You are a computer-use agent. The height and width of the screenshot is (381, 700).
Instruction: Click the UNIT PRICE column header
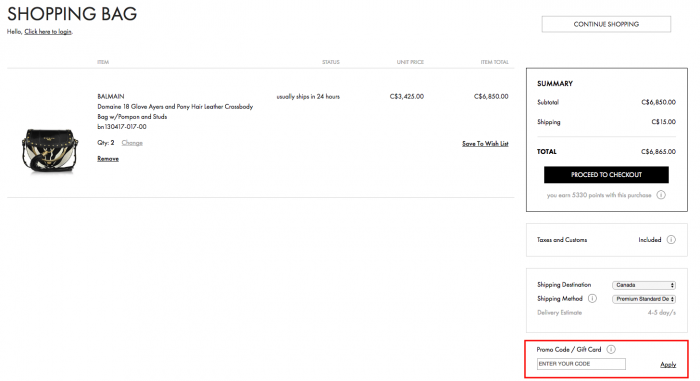pyautogui.click(x=410, y=62)
